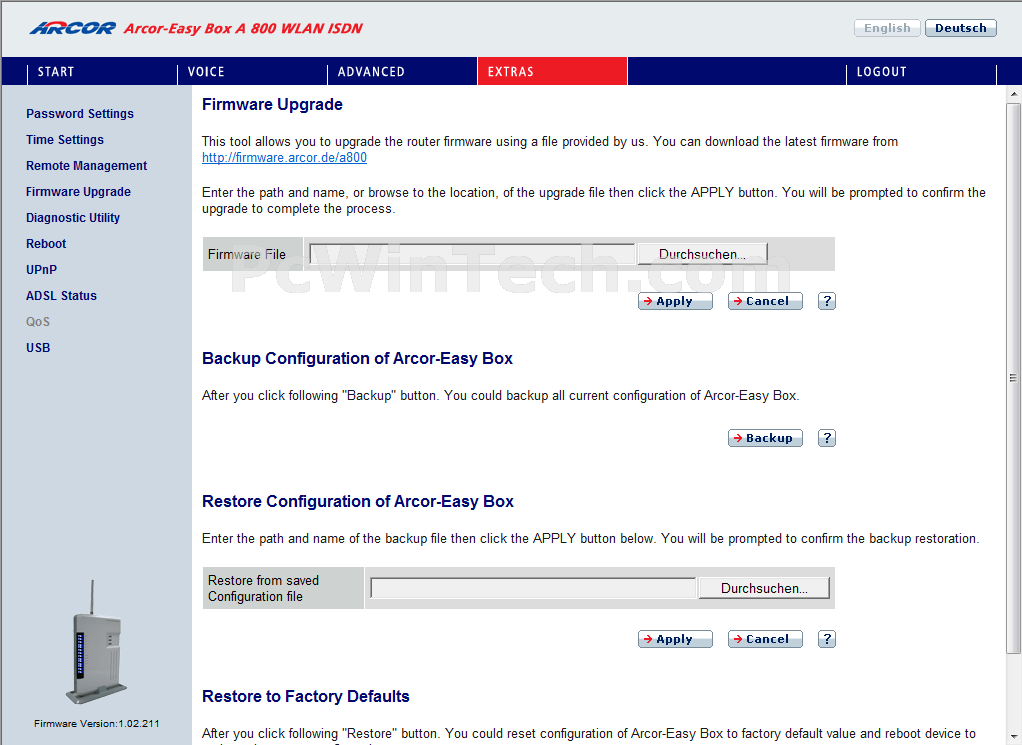Click the Arcor-Easy Box A 800 WLAN ISDN title

tap(243, 28)
